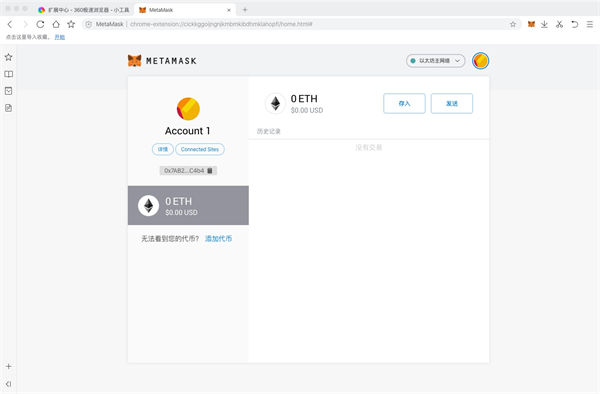This screenshot has width=600, height=394.
Task: Close the MetaMask browser tab
Action: click(x=229, y=10)
